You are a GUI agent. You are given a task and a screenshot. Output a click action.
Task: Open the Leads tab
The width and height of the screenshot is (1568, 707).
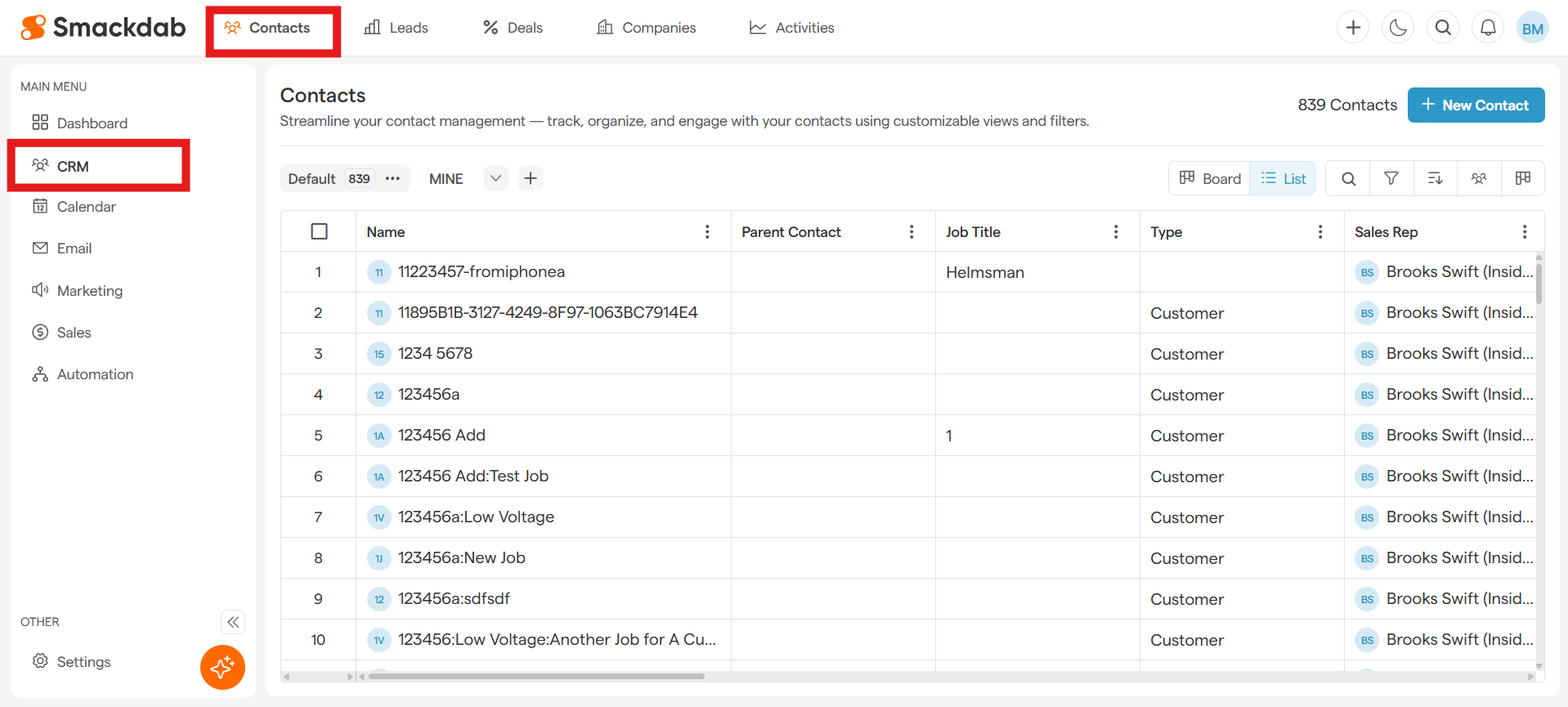coord(396,28)
